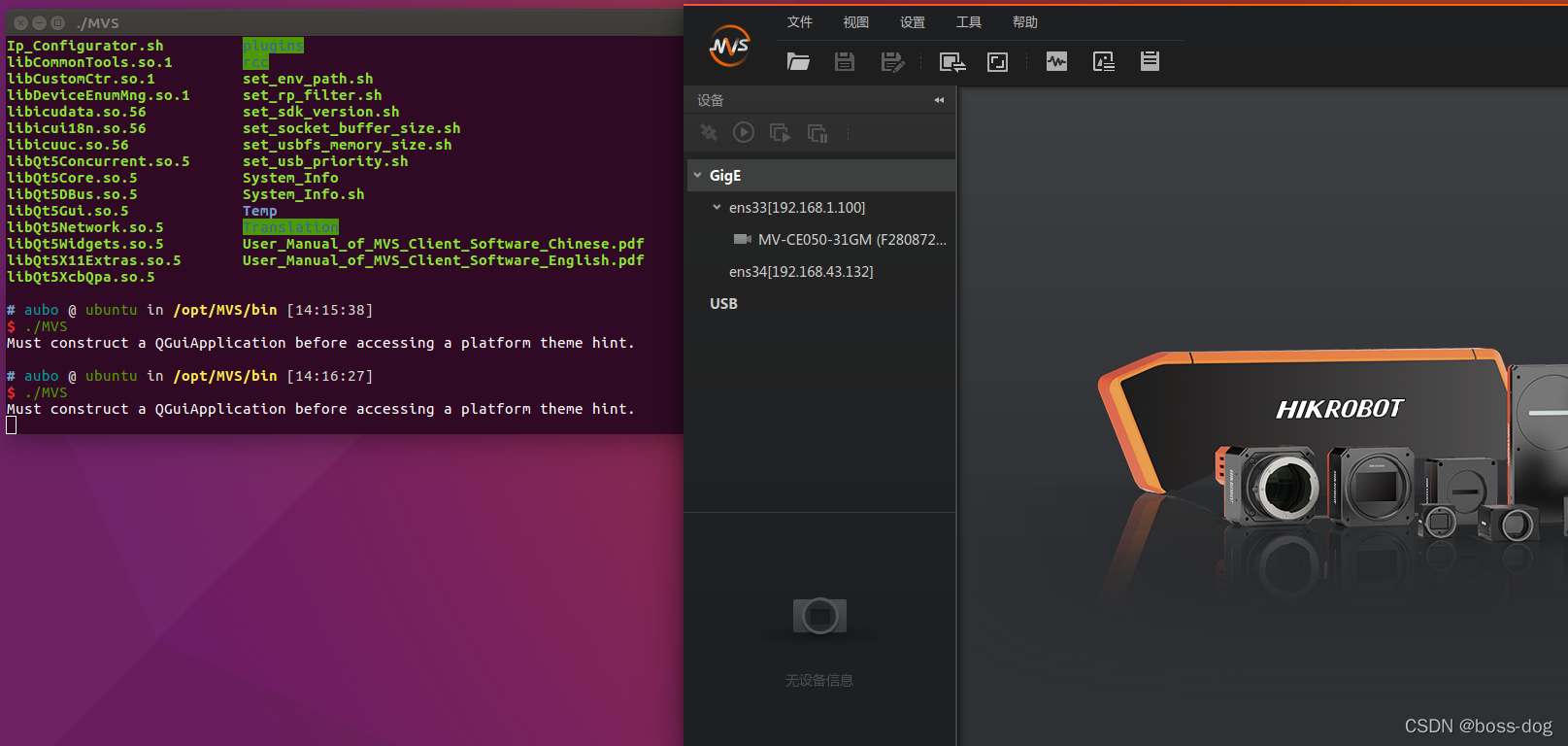This screenshot has height=746, width=1568.
Task: Click User_Manual_of_MVS_Client_Software_Chinese.pdf in terminal
Action: pyautogui.click(x=444, y=244)
